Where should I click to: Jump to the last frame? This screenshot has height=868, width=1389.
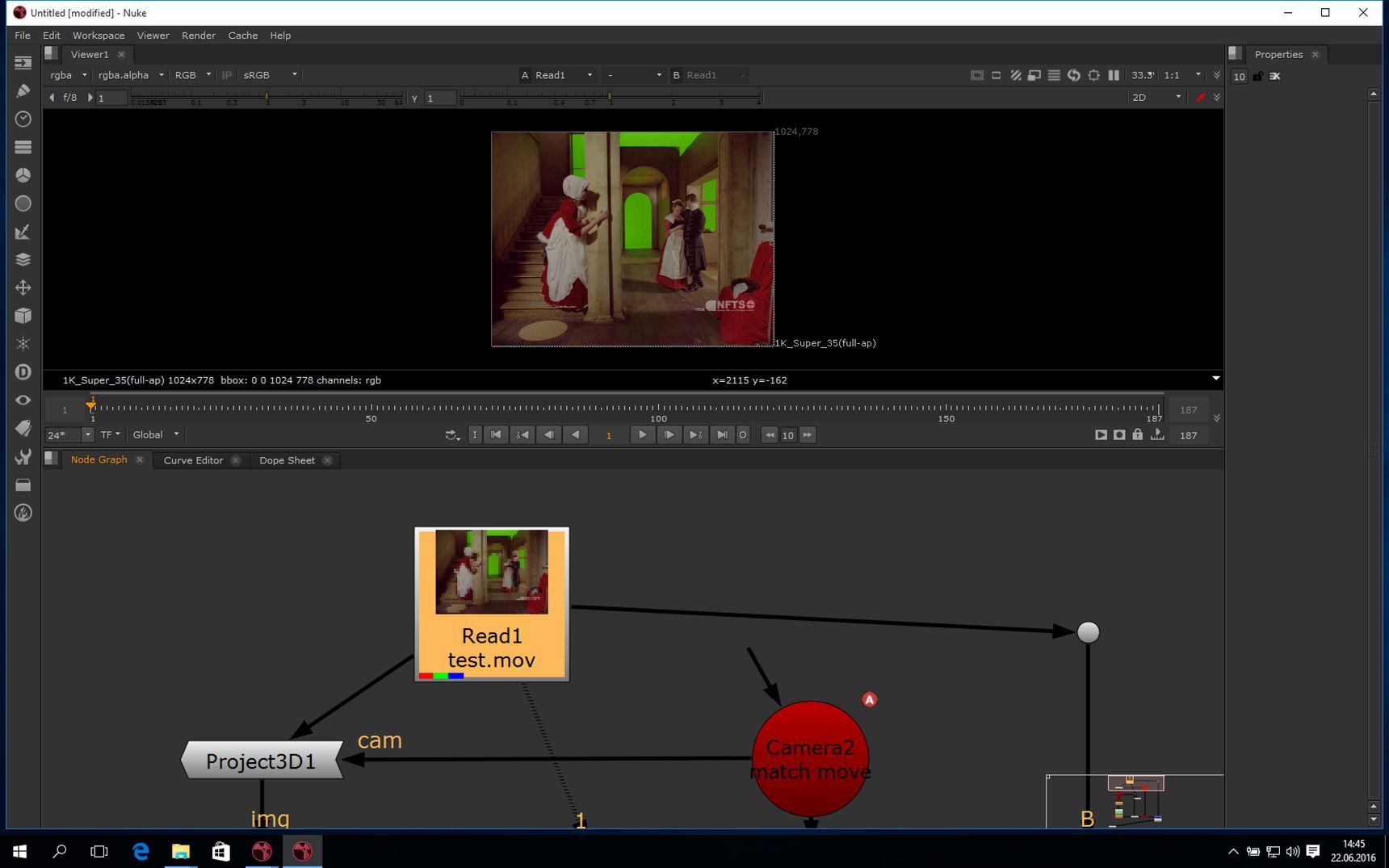click(x=722, y=434)
